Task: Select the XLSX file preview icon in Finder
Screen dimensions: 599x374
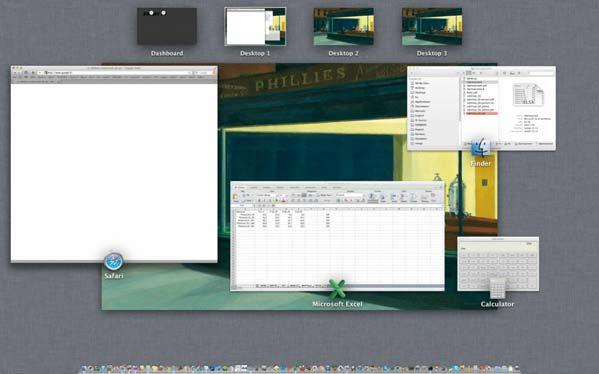Action: [x=529, y=95]
